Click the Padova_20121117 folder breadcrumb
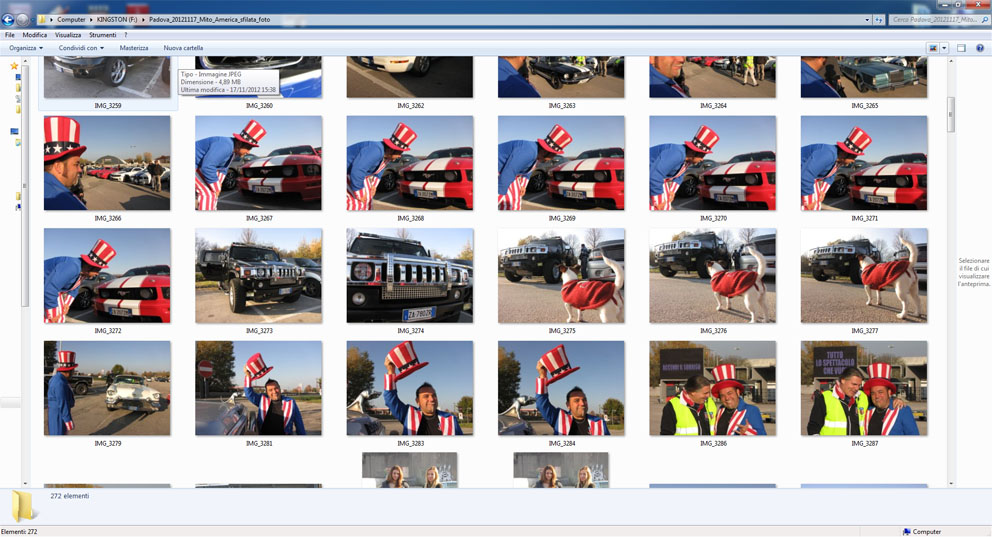This screenshot has width=992, height=537. pos(209,20)
